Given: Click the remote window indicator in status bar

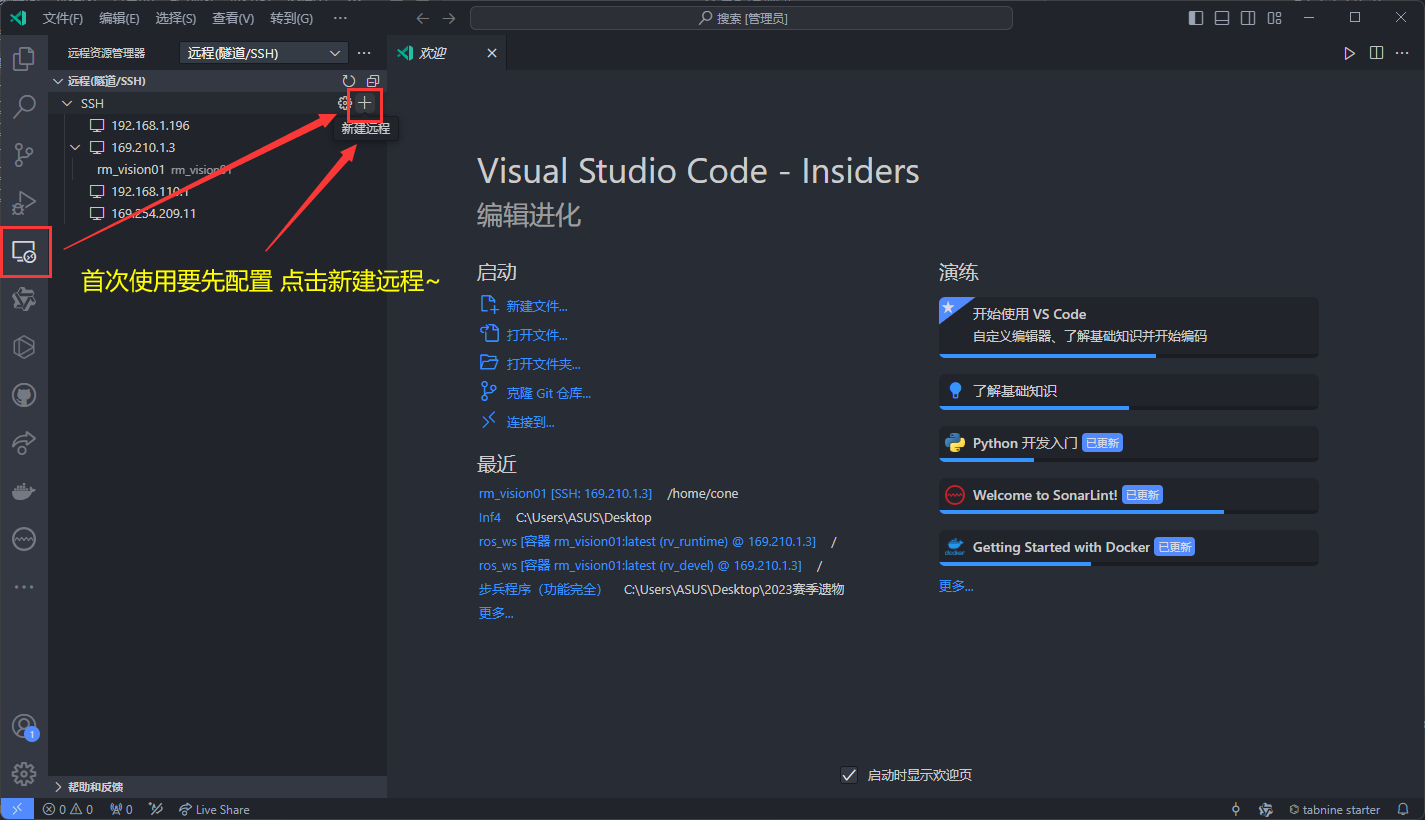Looking at the screenshot, I should 17,809.
